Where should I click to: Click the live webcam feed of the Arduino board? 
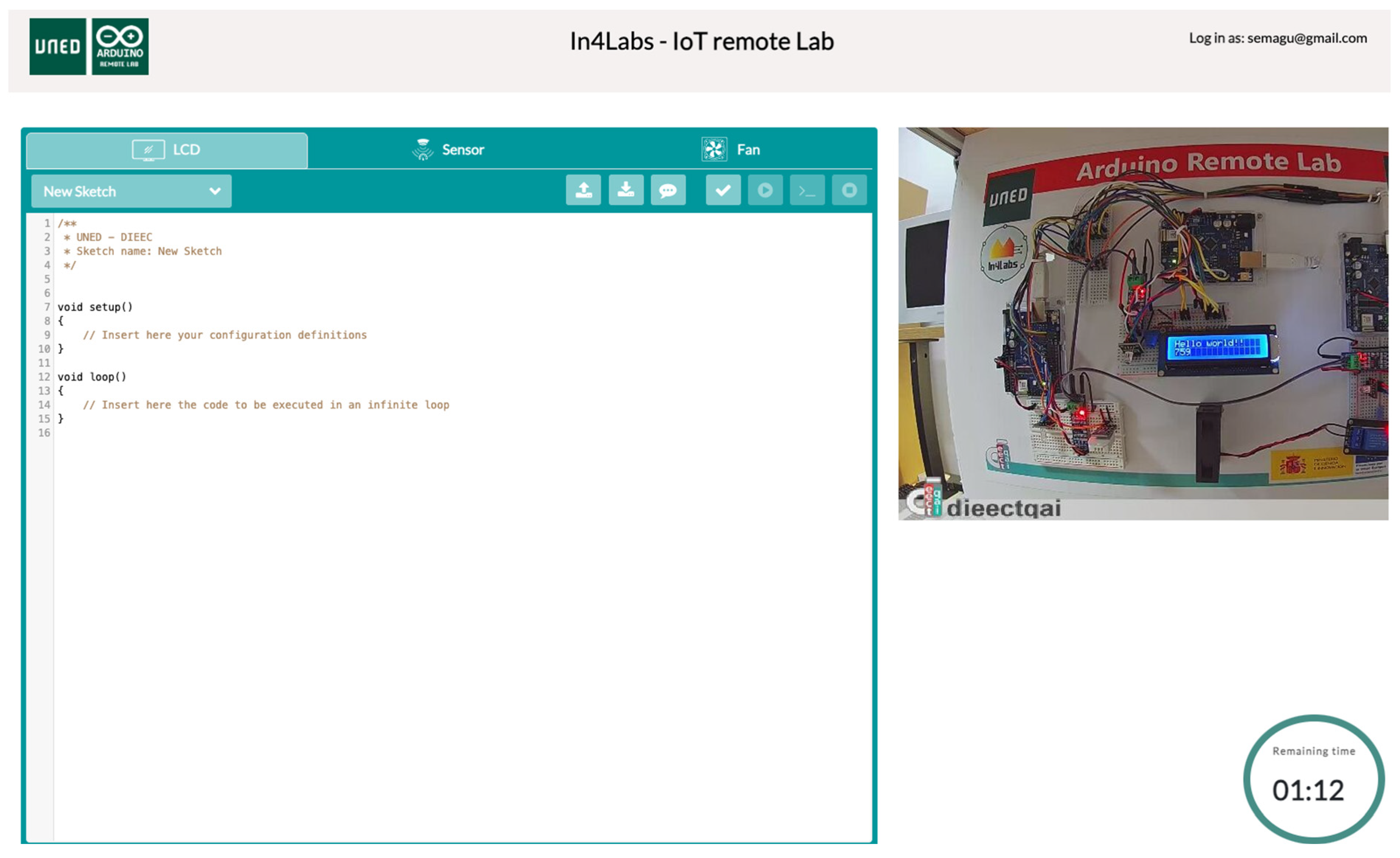pyautogui.click(x=1143, y=323)
